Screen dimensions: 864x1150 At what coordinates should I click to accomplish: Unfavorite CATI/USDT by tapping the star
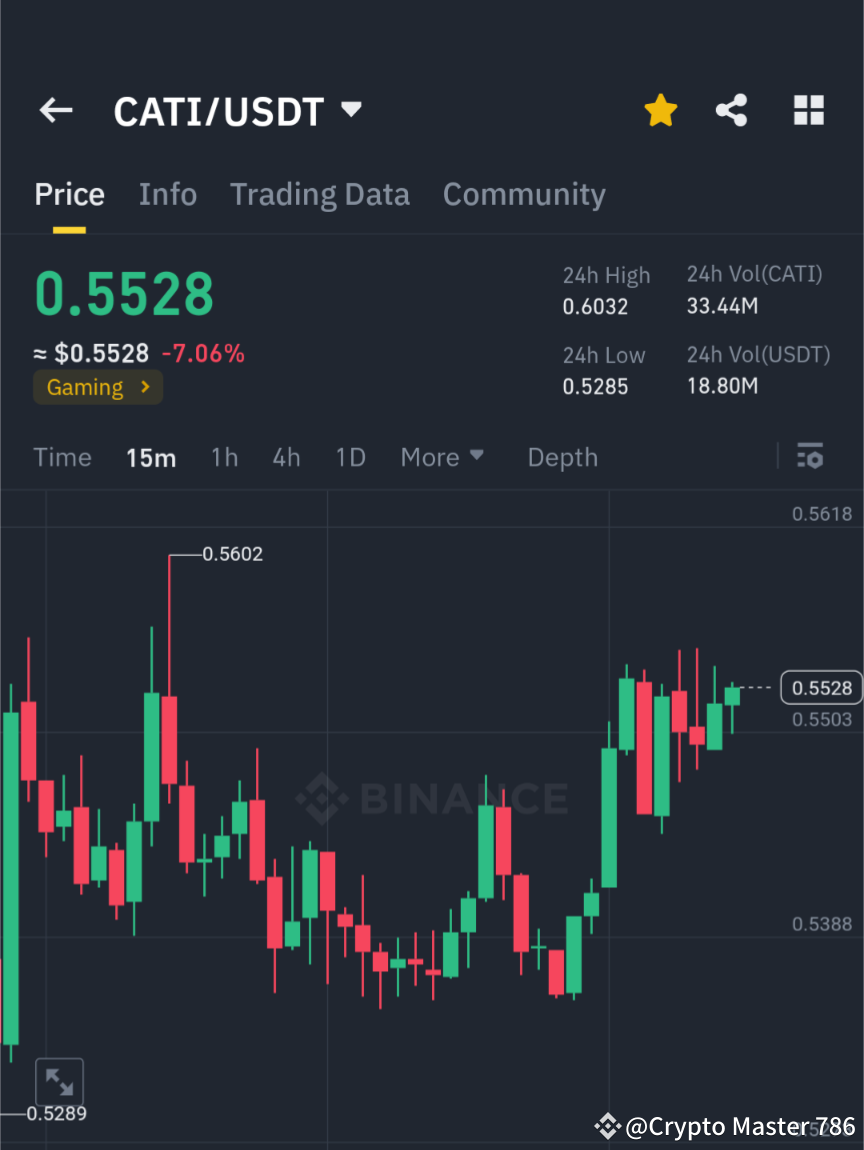[x=660, y=110]
